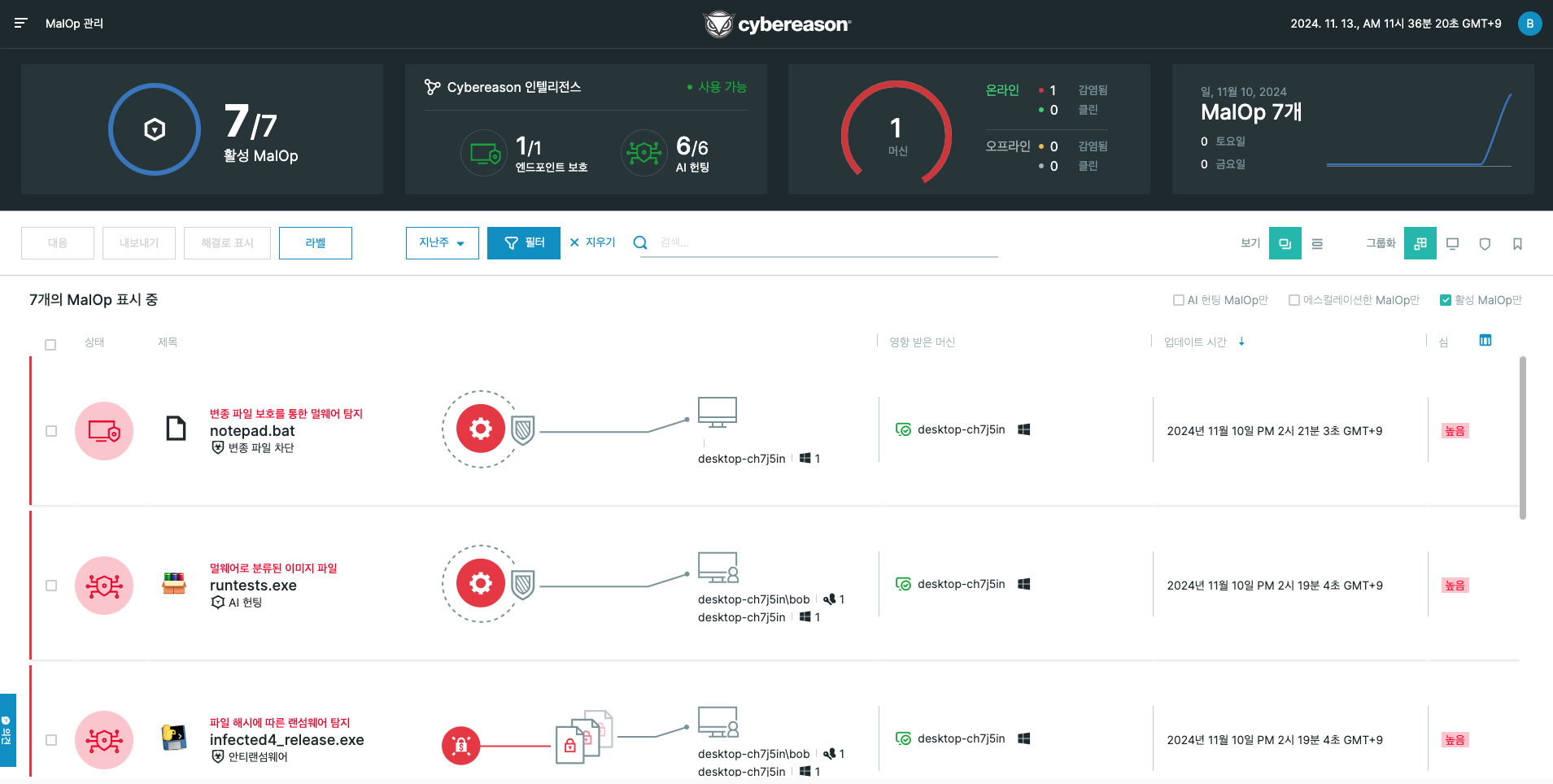Click desktop-ch7j5in\bob user in runtests.exe diagram
The height and width of the screenshot is (784, 1553).
(753, 599)
